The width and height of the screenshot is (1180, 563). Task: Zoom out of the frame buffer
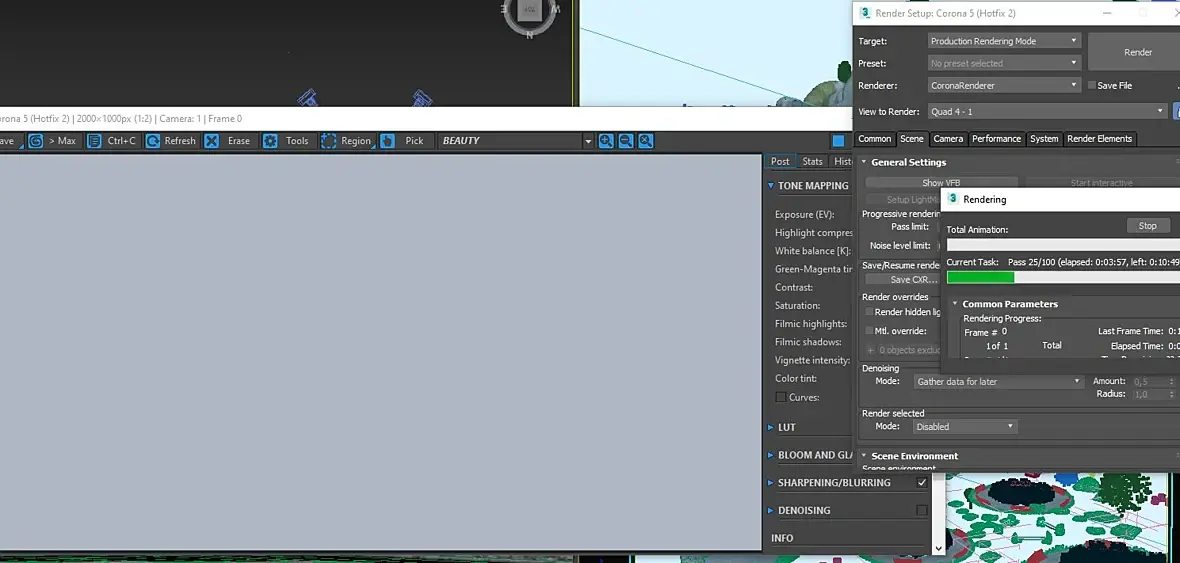tap(625, 141)
